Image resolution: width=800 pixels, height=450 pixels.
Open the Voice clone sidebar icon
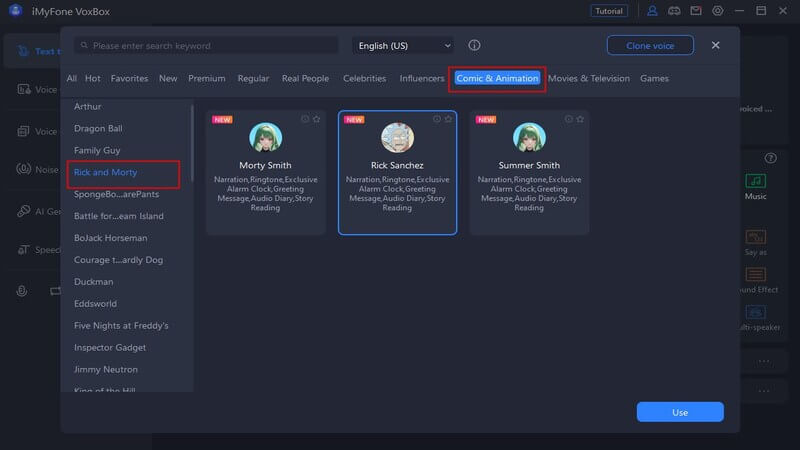[x=23, y=131]
